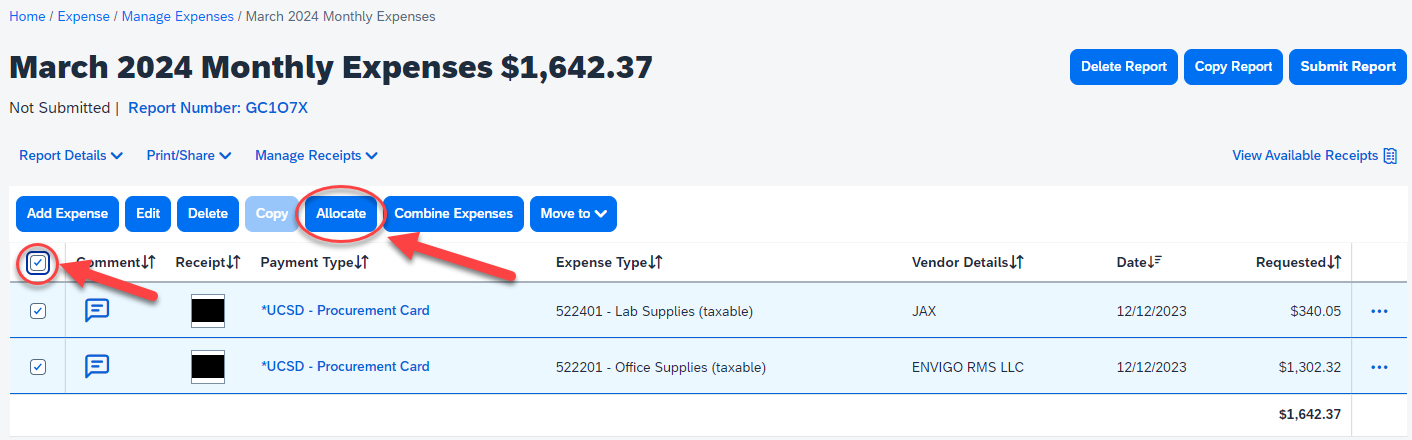Click the Allocate button
Screen dimensions: 1412x440
point(341,214)
